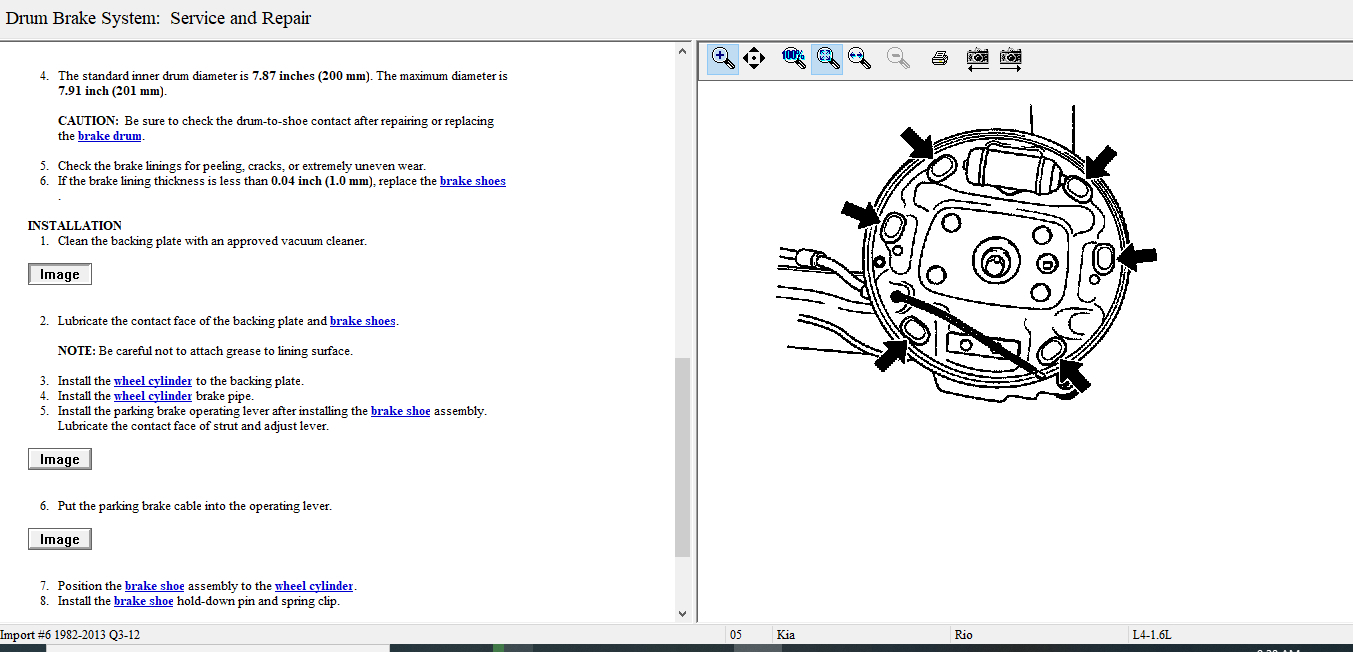
Task: Open brake shoes link in lining thickness step
Action: pyautogui.click(x=472, y=181)
